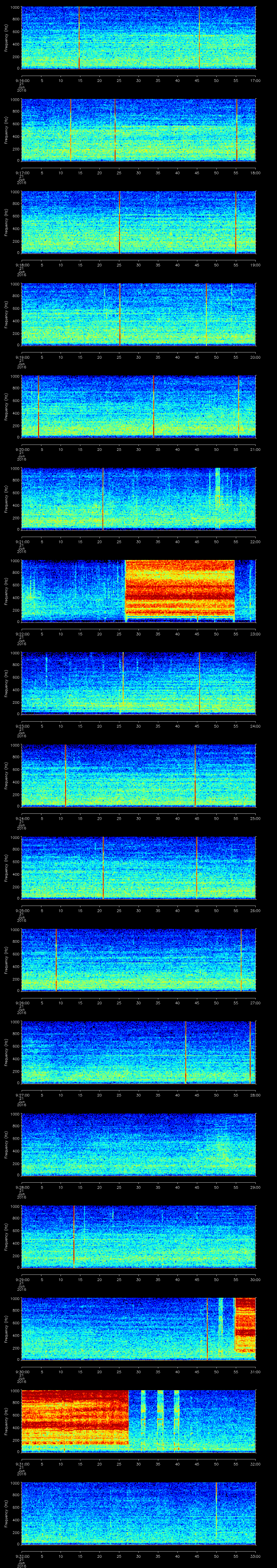This screenshot has width=277, height=1568.
Task: Click the 9:19:00 start time label
Action: point(22,357)
